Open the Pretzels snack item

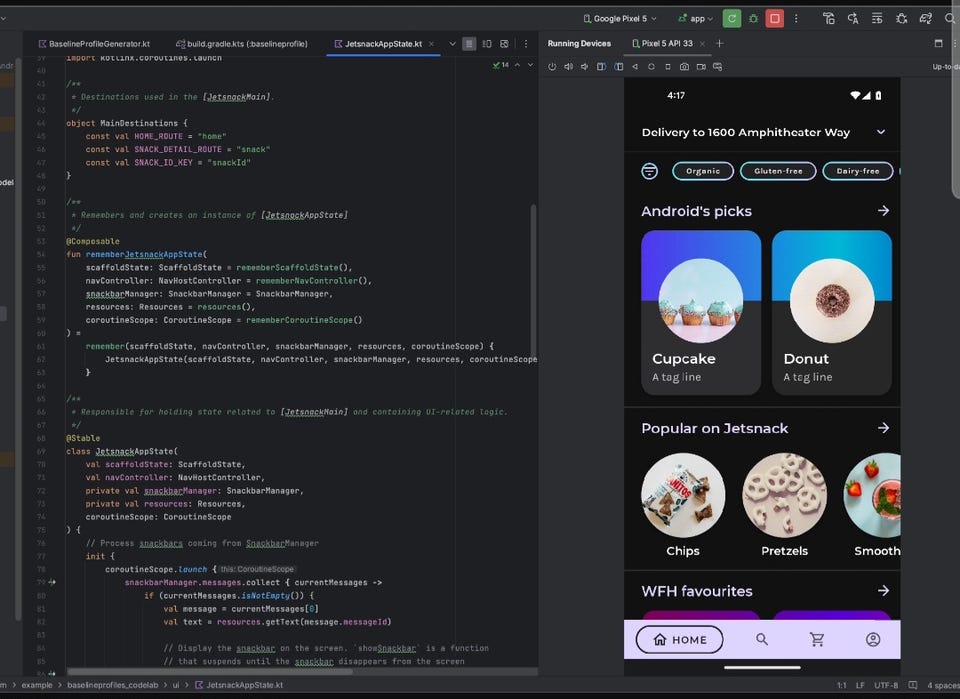784,506
